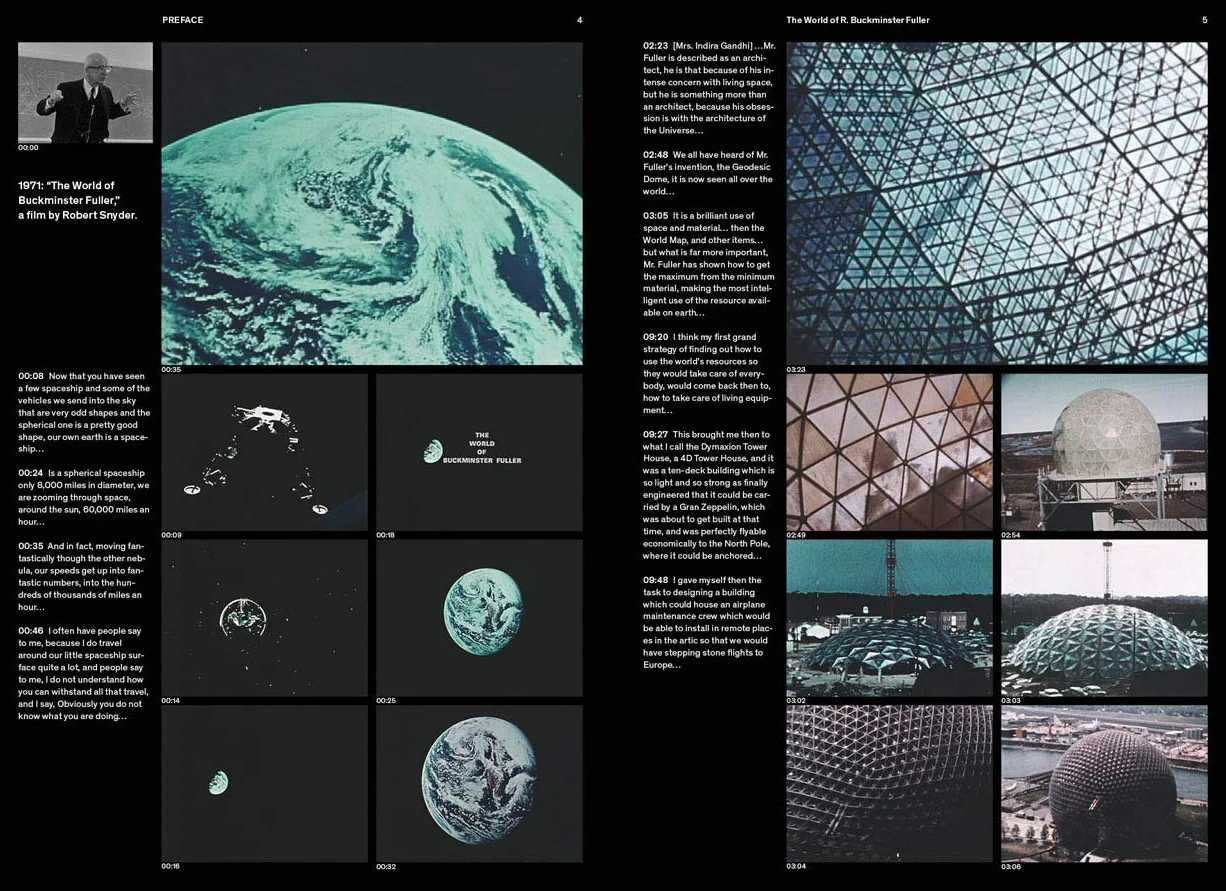Click the 00:16 caption
Viewport: 1226px width, 891px height.
click(x=172, y=866)
